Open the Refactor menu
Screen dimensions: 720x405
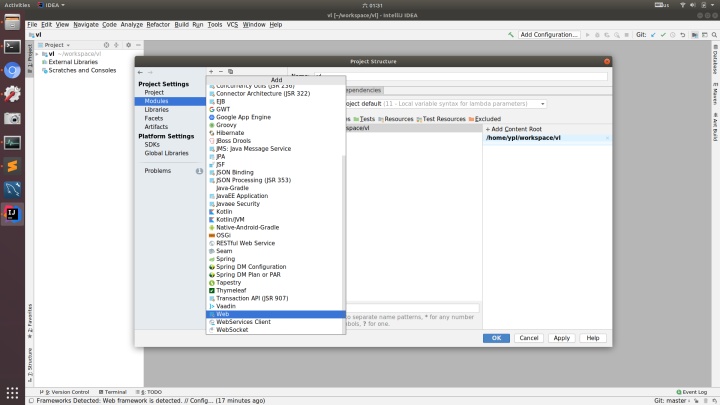[x=158, y=25]
